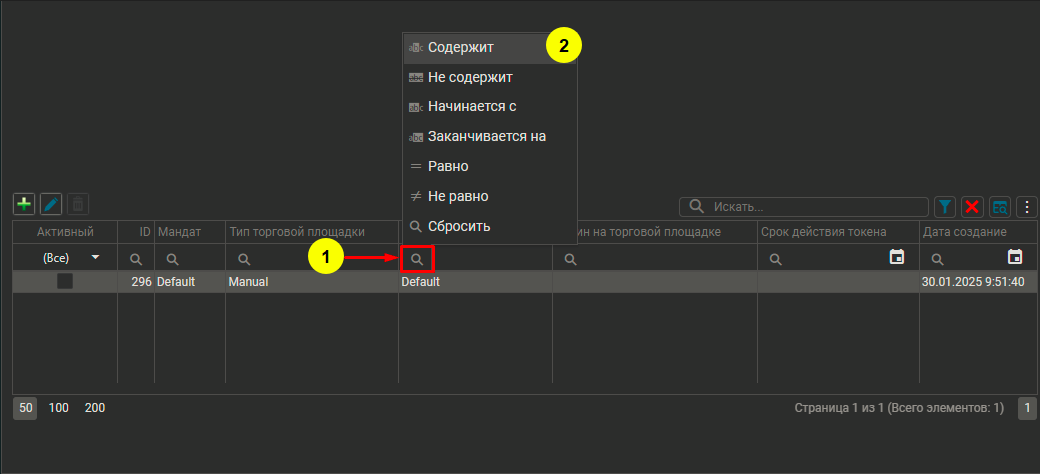Click the green plus add record button
This screenshot has width=1040, height=474.
pos(24,204)
